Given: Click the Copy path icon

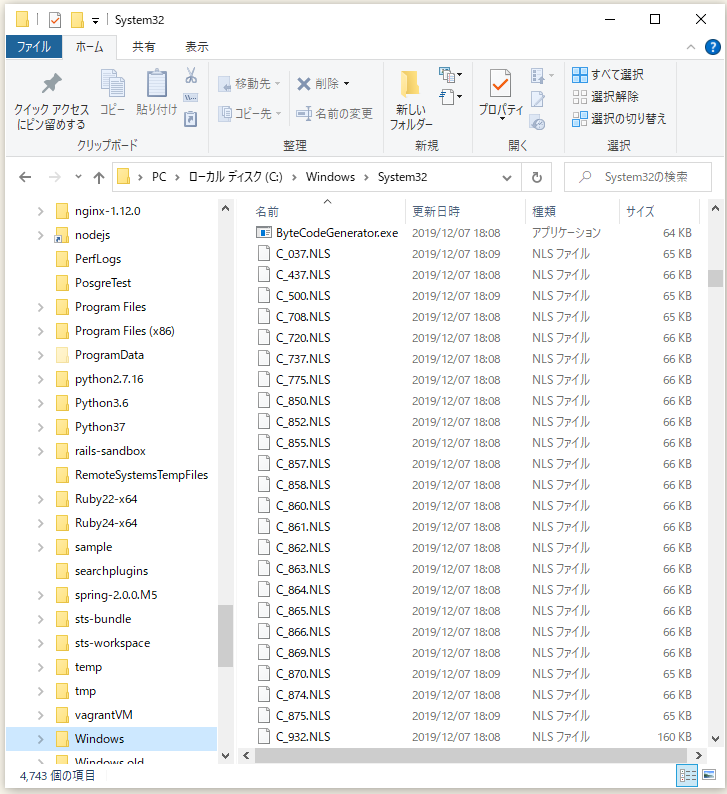Looking at the screenshot, I should tap(190, 97).
